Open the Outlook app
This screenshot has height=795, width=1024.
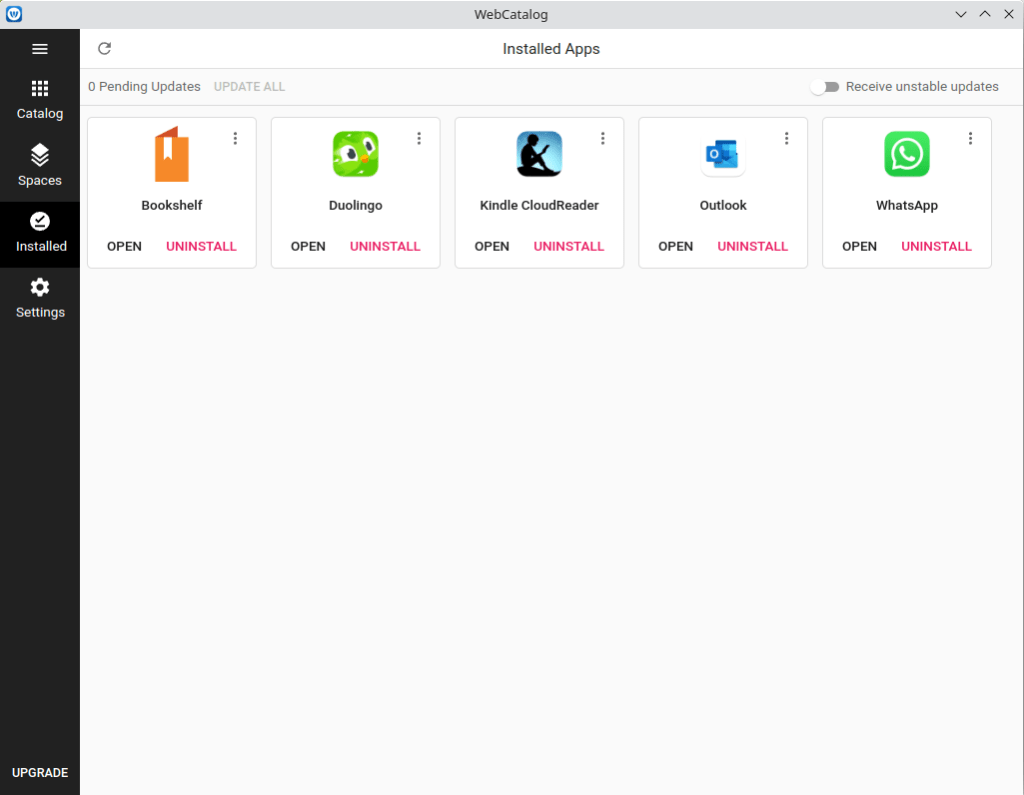point(676,246)
